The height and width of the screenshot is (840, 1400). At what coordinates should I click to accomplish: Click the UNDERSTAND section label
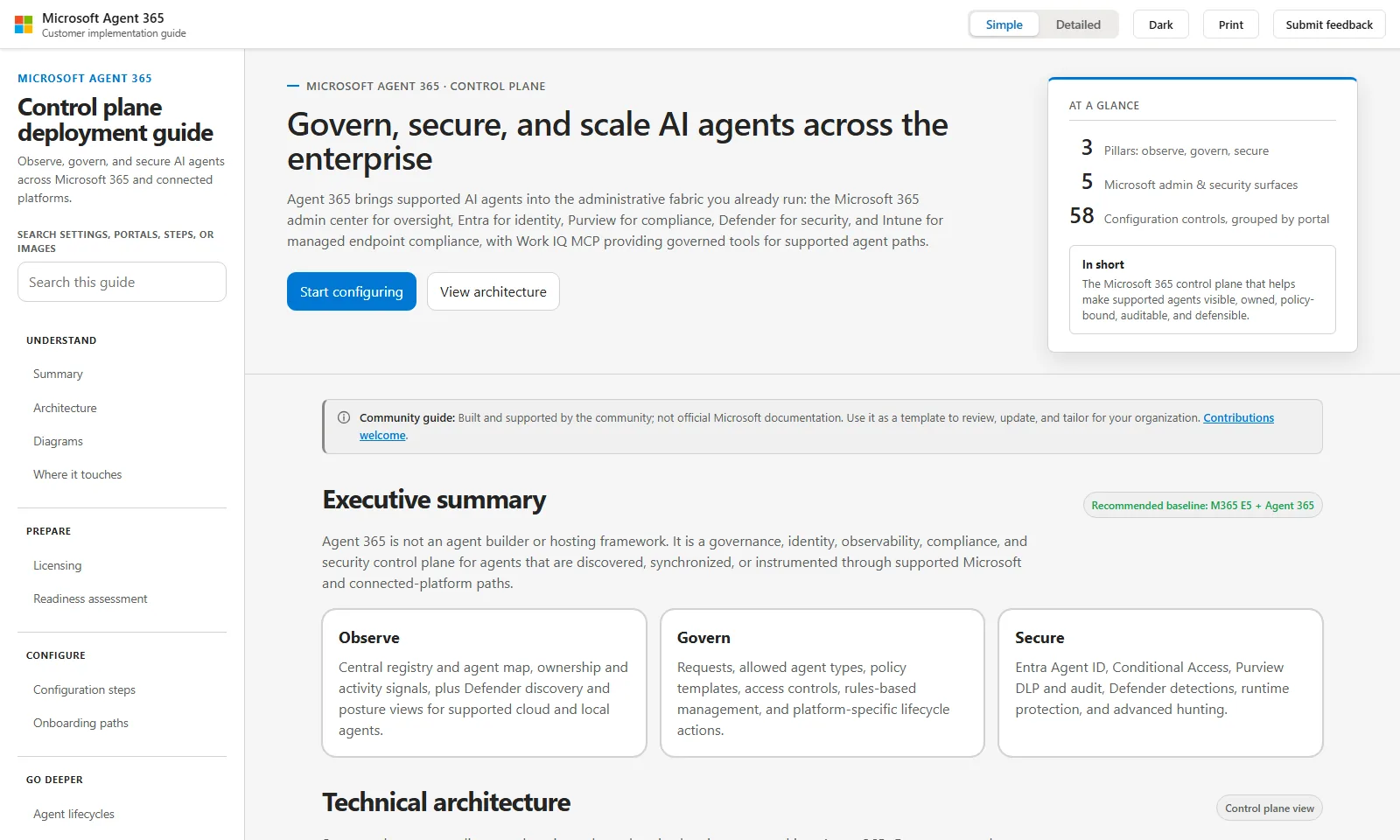pos(61,340)
